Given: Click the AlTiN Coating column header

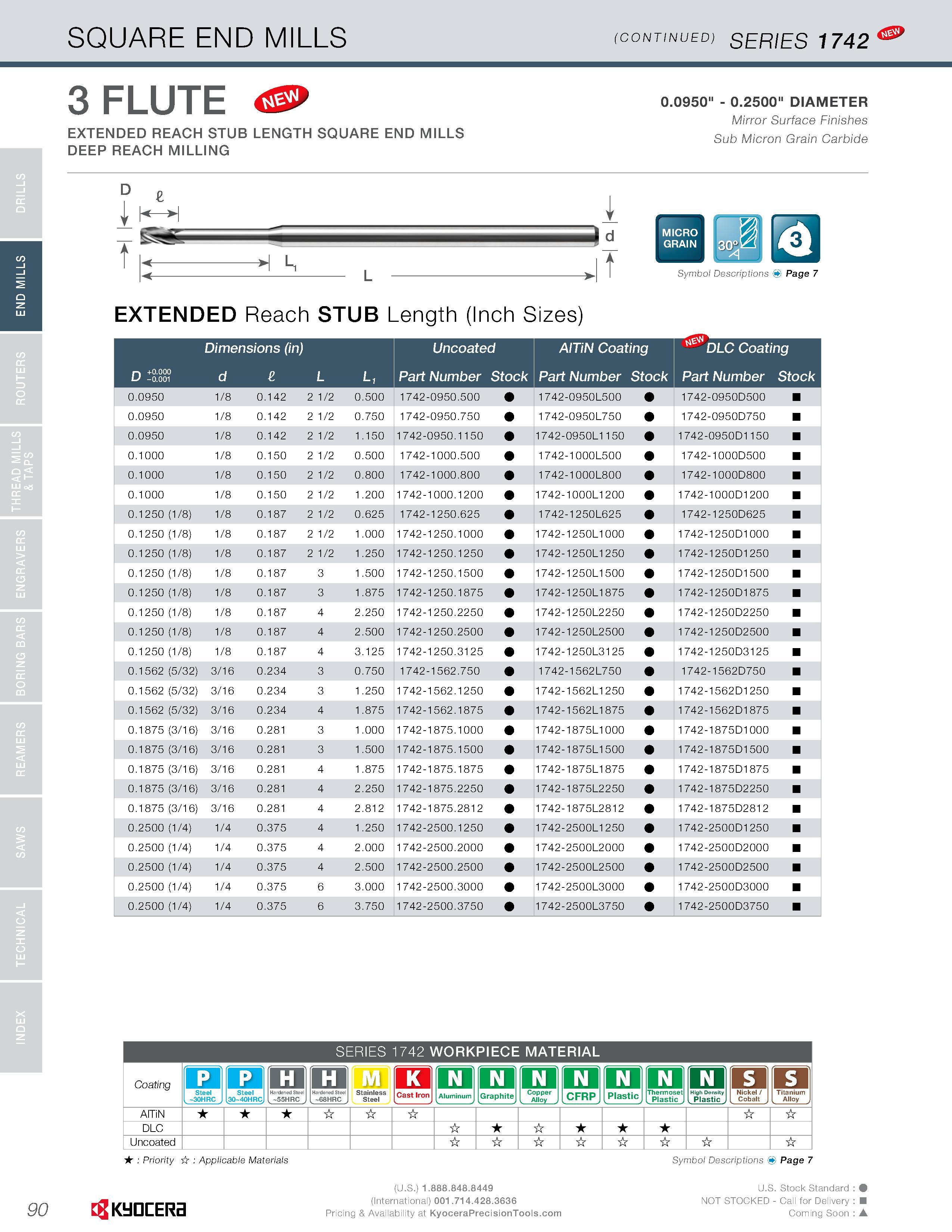Looking at the screenshot, I should (x=603, y=349).
